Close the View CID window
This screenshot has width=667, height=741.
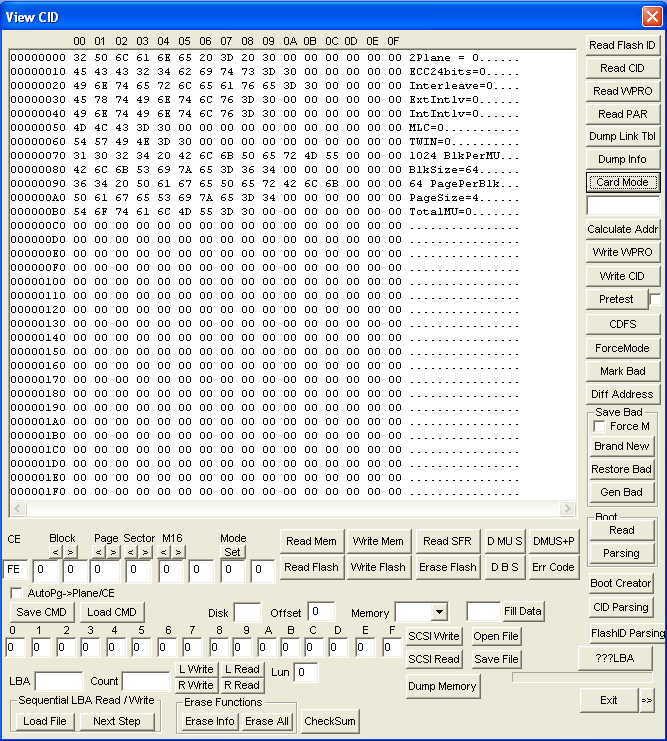[650, 16]
